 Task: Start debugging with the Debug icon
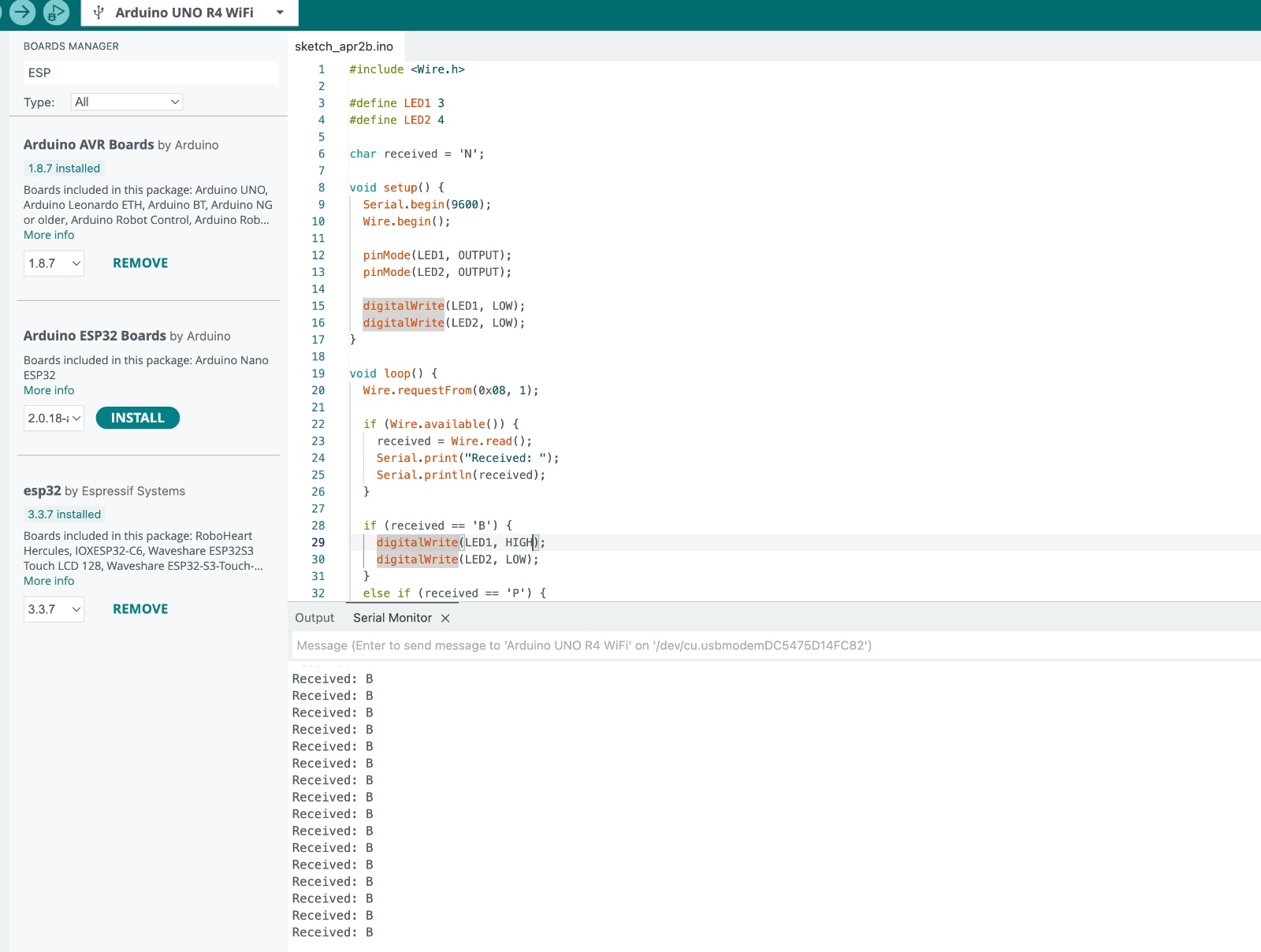click(x=56, y=12)
